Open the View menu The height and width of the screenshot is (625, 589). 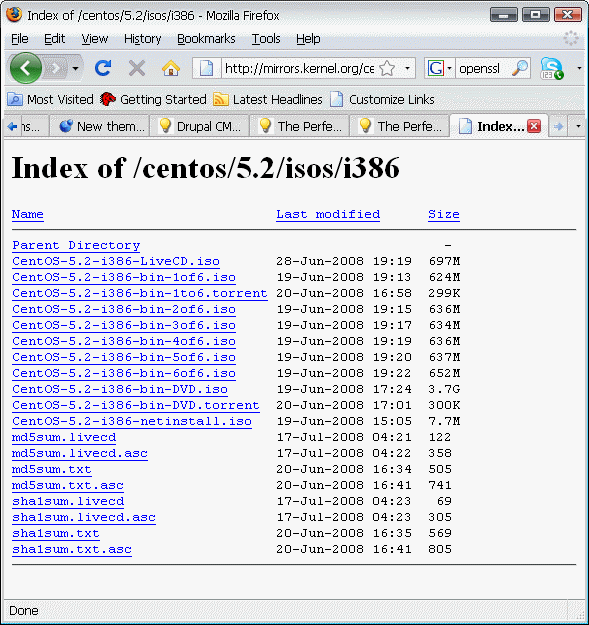click(x=94, y=39)
